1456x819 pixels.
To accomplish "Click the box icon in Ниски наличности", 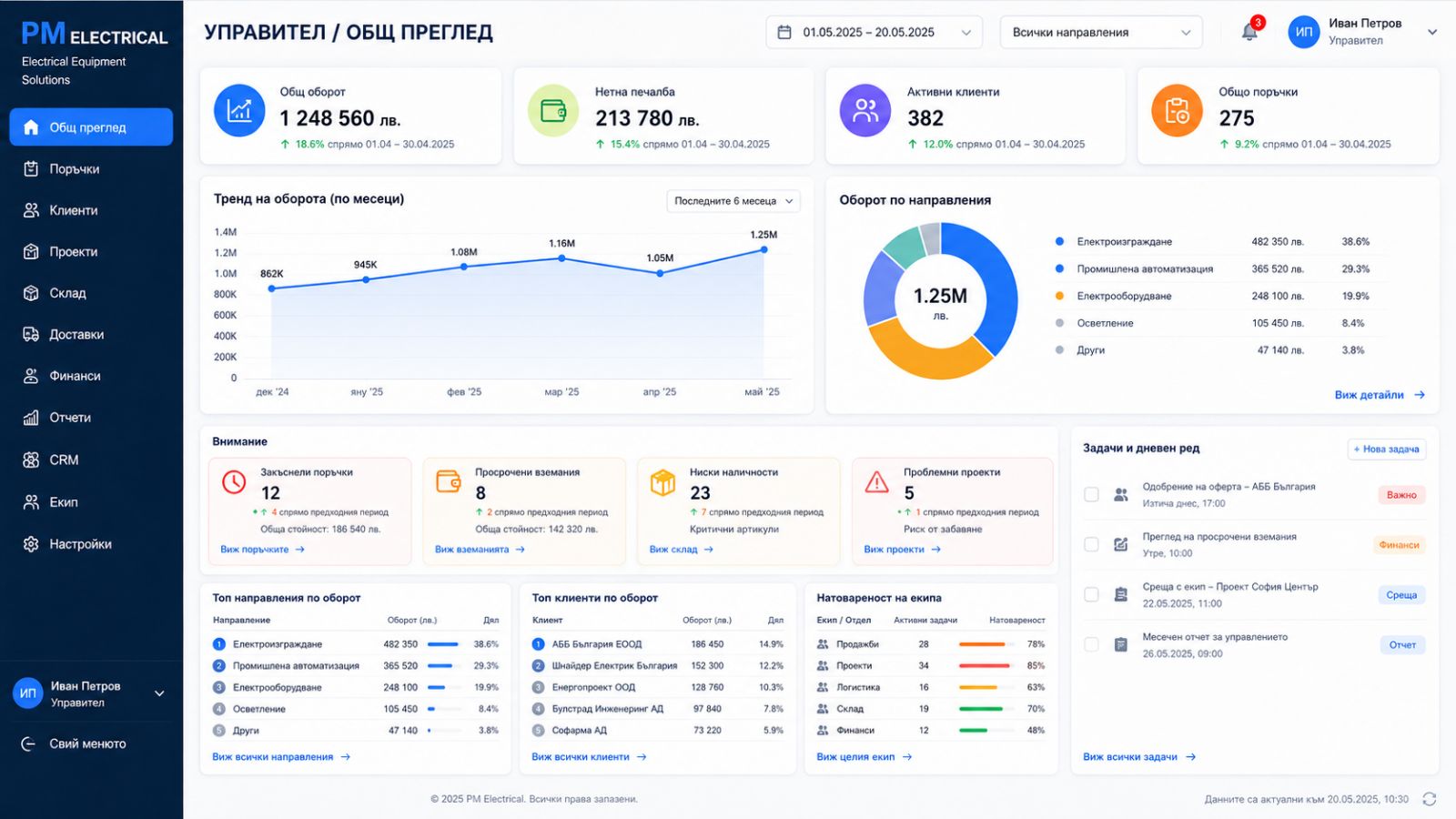I will [662, 481].
